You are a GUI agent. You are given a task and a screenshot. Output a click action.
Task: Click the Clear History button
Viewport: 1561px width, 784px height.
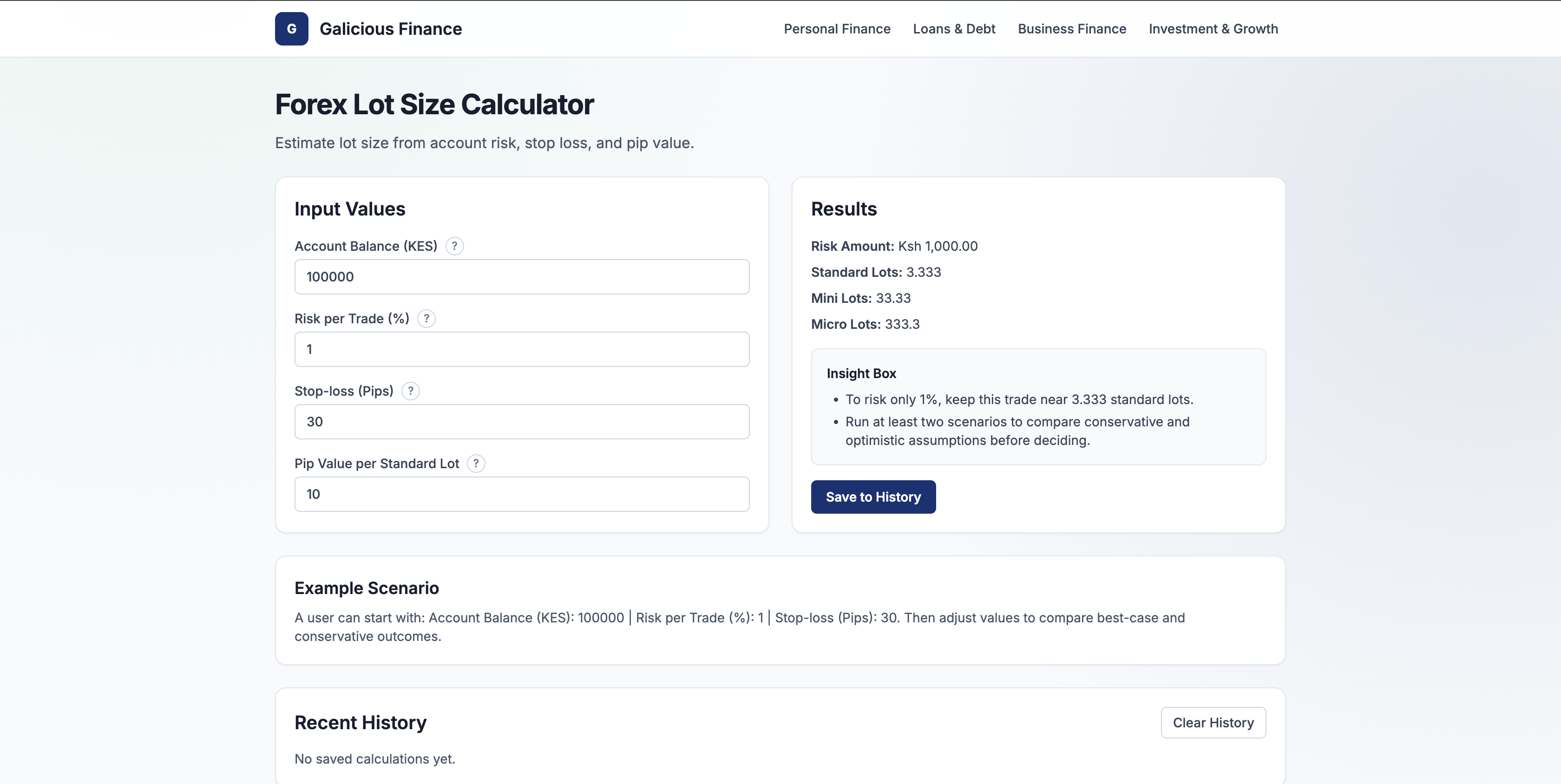point(1213,722)
